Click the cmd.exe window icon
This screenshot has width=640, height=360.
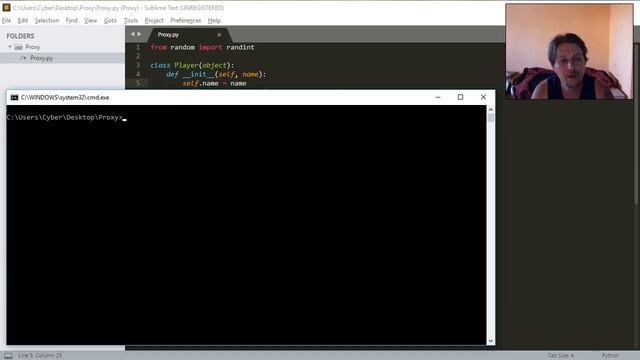[14, 97]
